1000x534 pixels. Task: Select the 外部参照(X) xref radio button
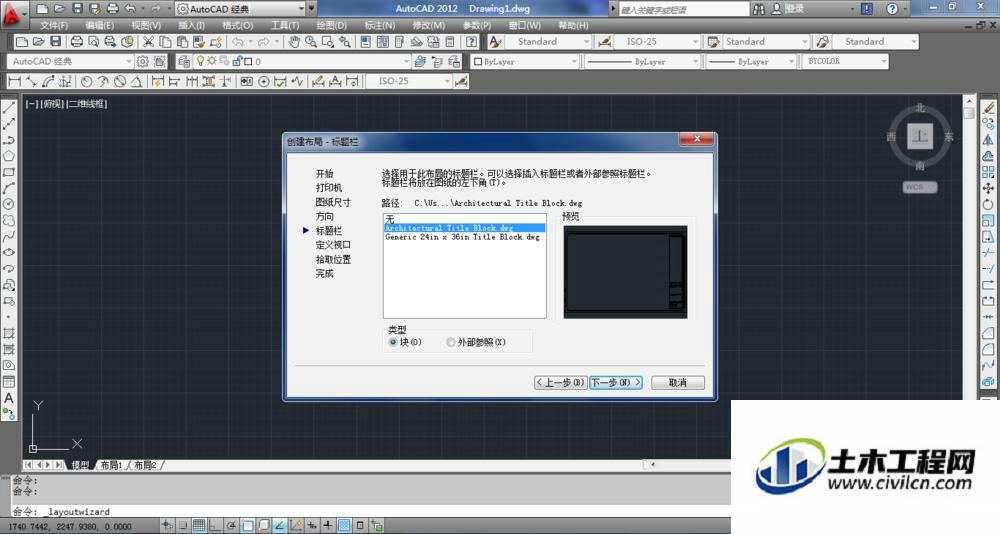pos(450,343)
